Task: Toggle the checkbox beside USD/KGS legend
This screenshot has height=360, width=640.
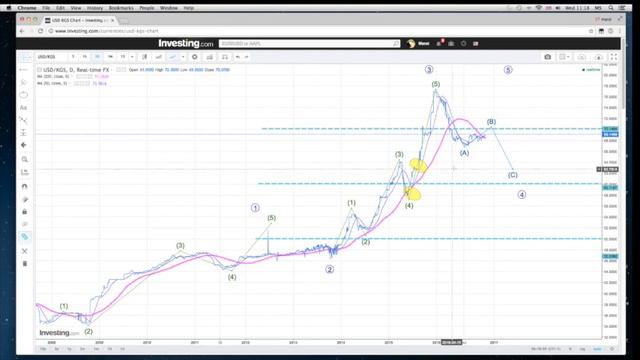Action: (40, 70)
